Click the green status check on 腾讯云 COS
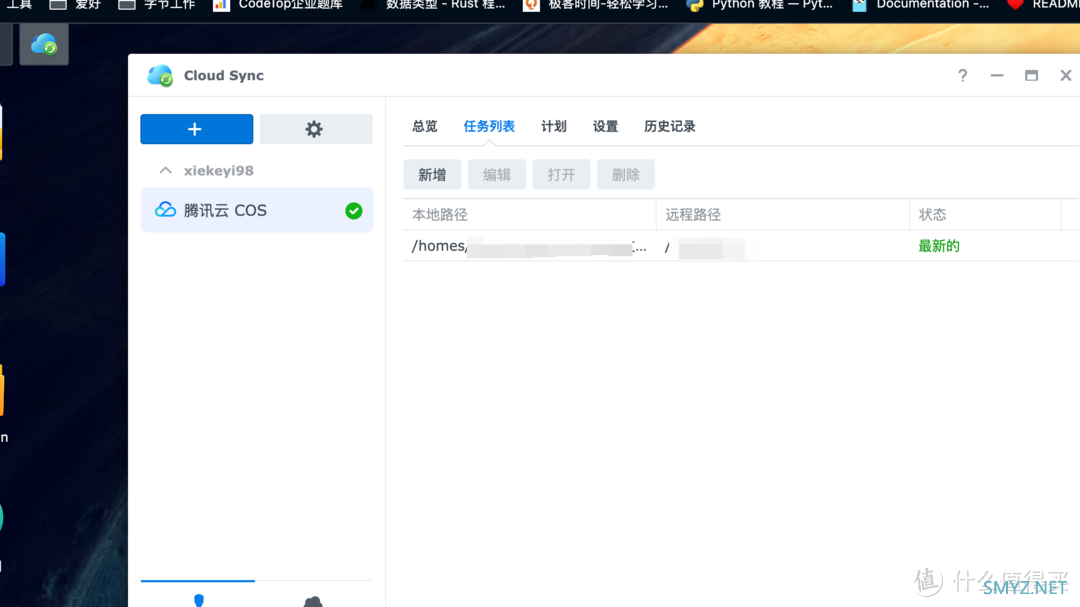 353,210
